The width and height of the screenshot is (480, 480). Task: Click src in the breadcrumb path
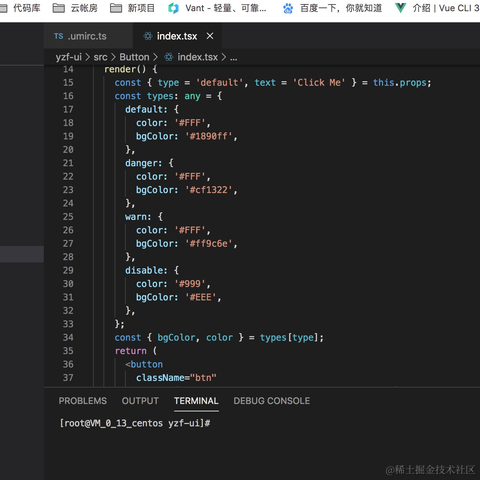(100, 57)
